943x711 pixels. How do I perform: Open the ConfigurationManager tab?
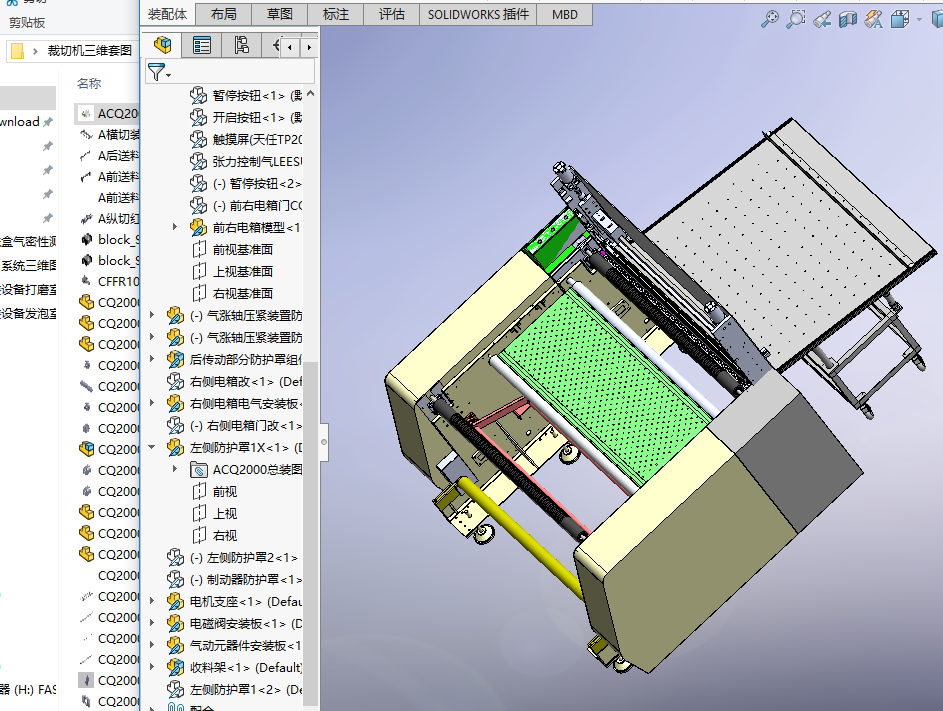[241, 45]
